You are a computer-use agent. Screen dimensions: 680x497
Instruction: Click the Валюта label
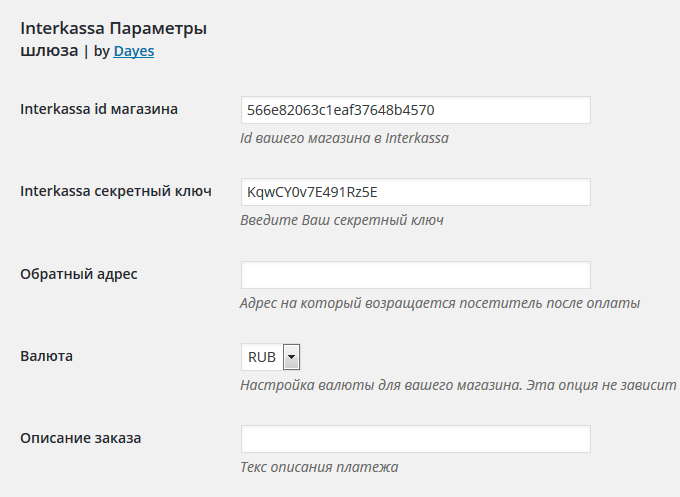click(x=46, y=356)
